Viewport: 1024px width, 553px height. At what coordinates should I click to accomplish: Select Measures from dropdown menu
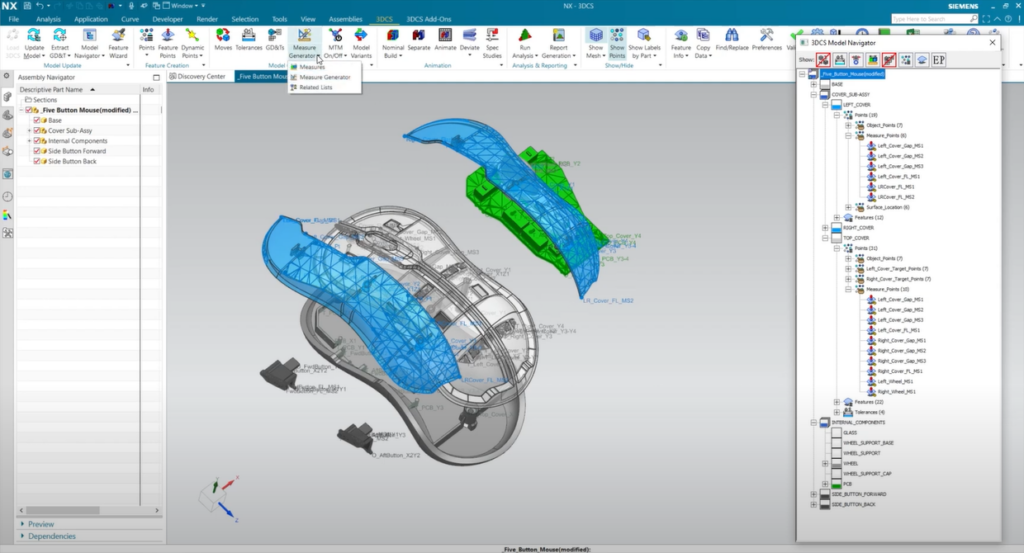coord(312,67)
